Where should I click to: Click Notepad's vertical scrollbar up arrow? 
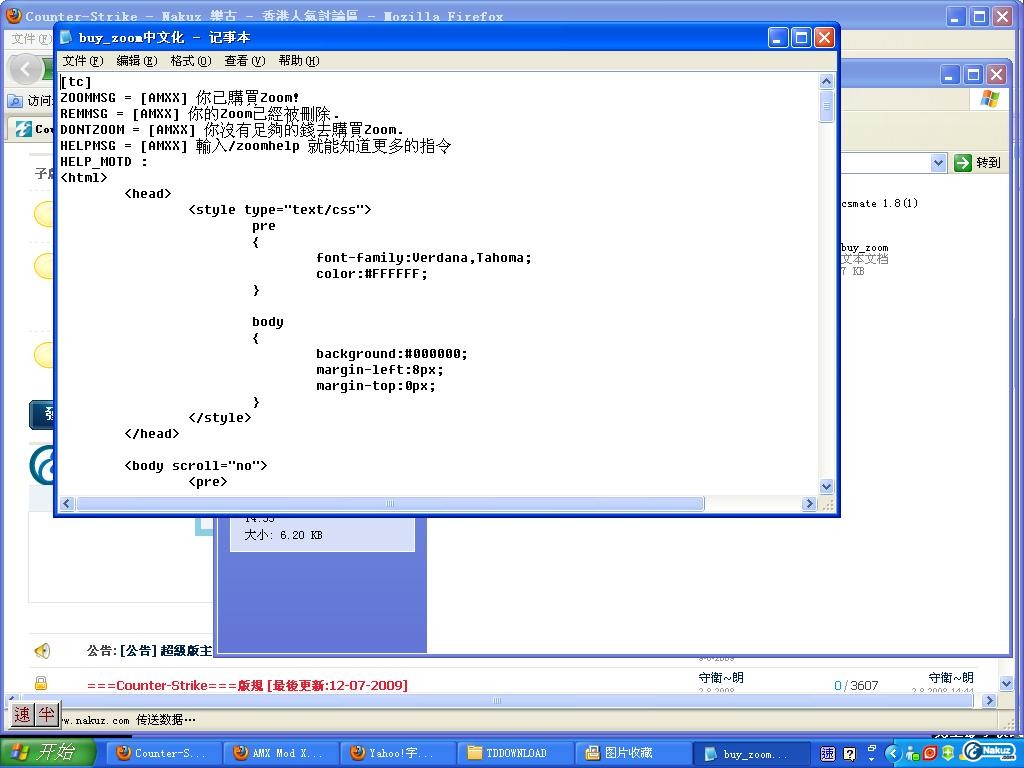click(x=826, y=82)
